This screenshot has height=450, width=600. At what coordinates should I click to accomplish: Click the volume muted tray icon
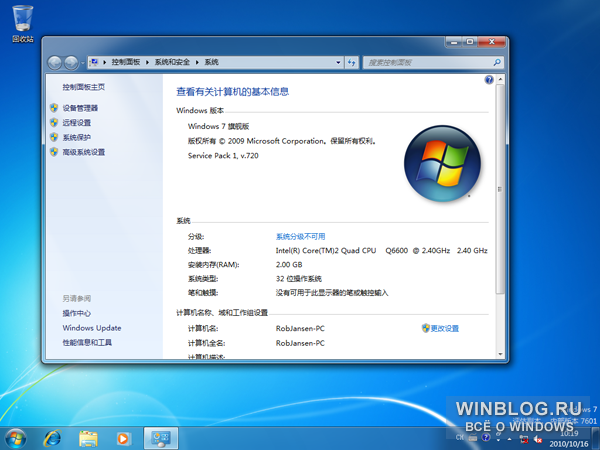(538, 439)
